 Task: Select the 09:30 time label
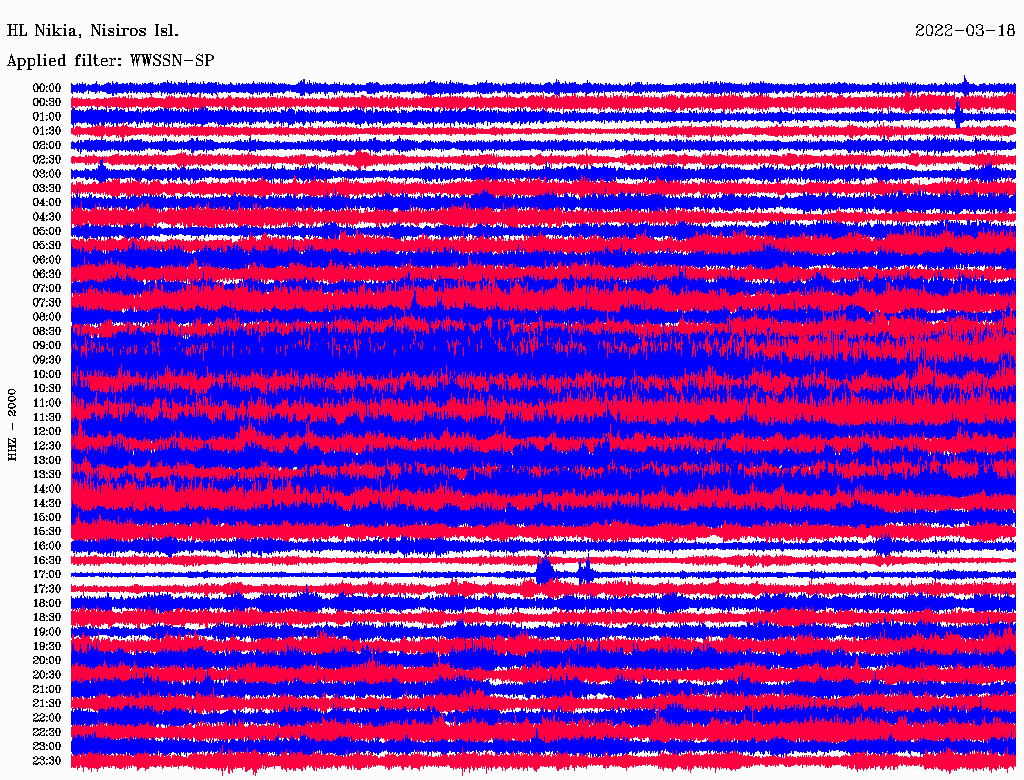pyautogui.click(x=46, y=360)
